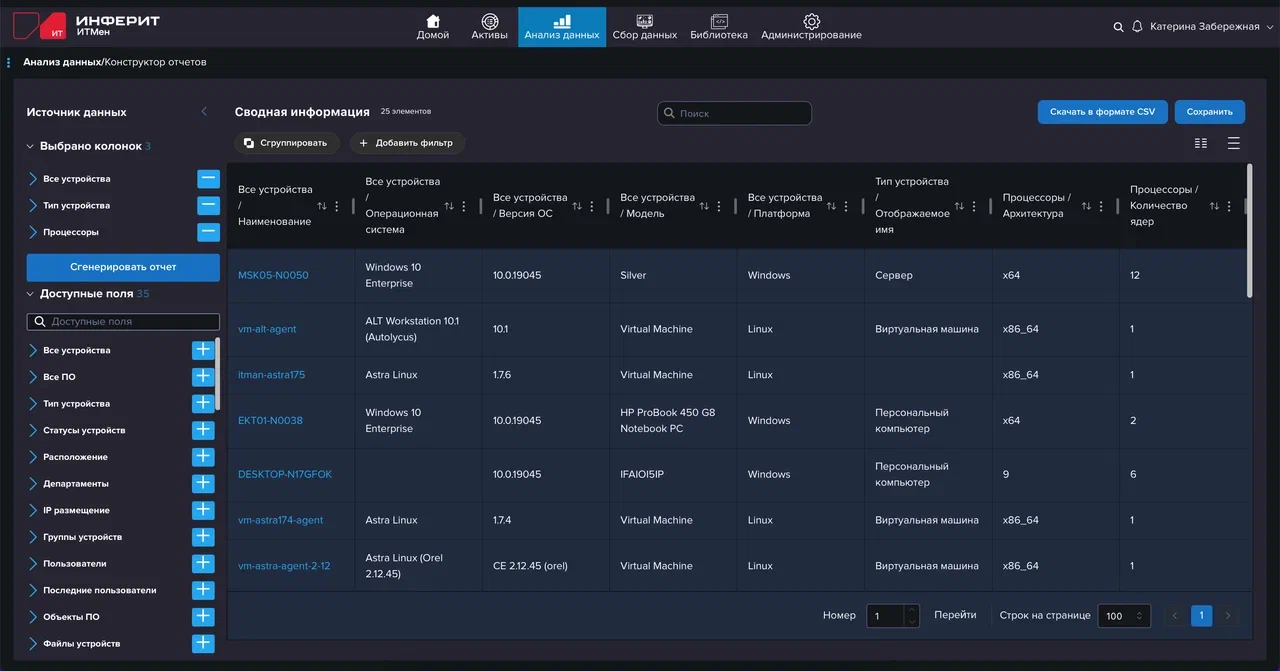Open column menu for Версия ОС

(x=592, y=206)
